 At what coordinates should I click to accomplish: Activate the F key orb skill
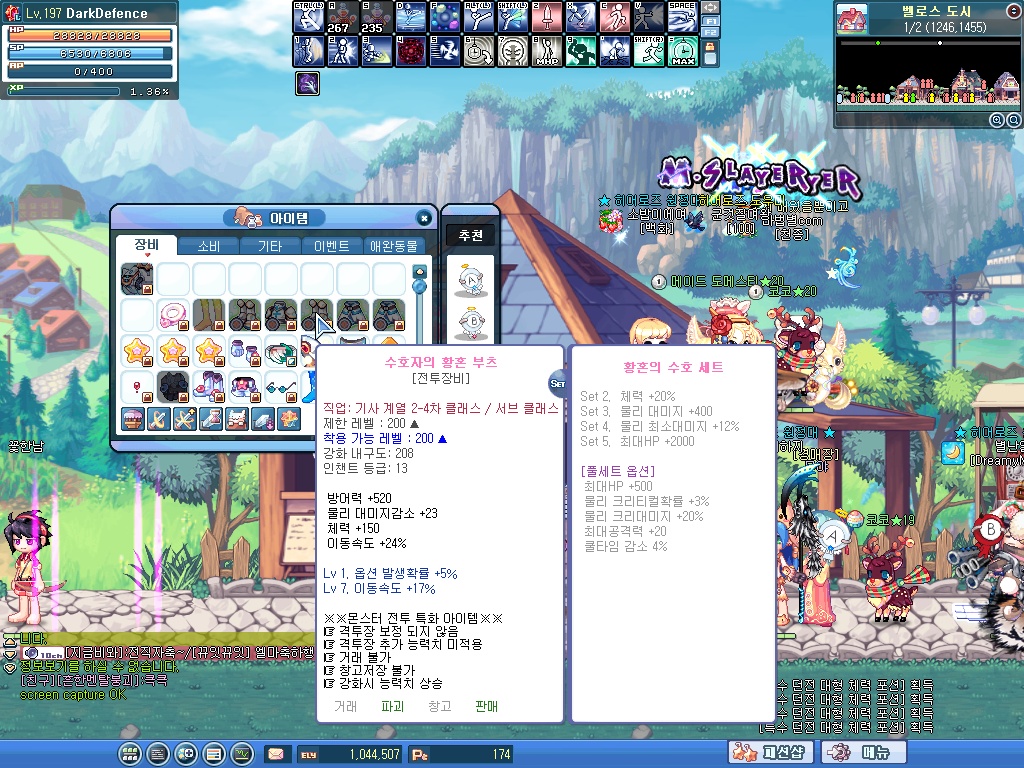tap(445, 17)
